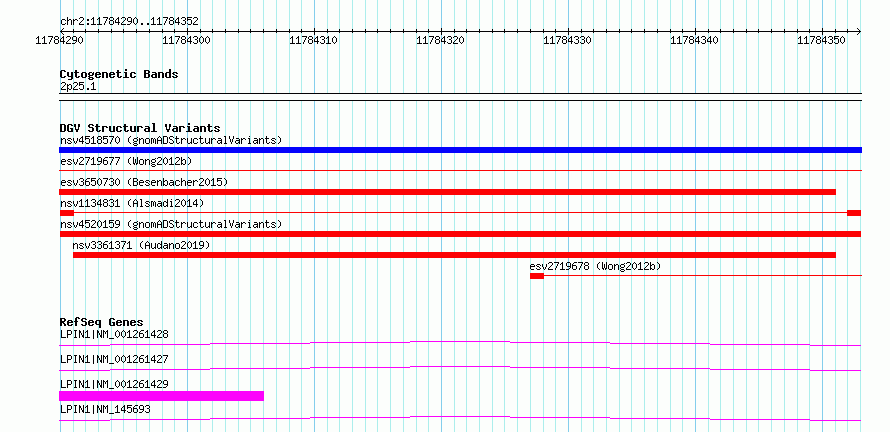Click ruler tick label 11784350
Image resolution: width=890 pixels, height=432 pixels.
(822, 40)
